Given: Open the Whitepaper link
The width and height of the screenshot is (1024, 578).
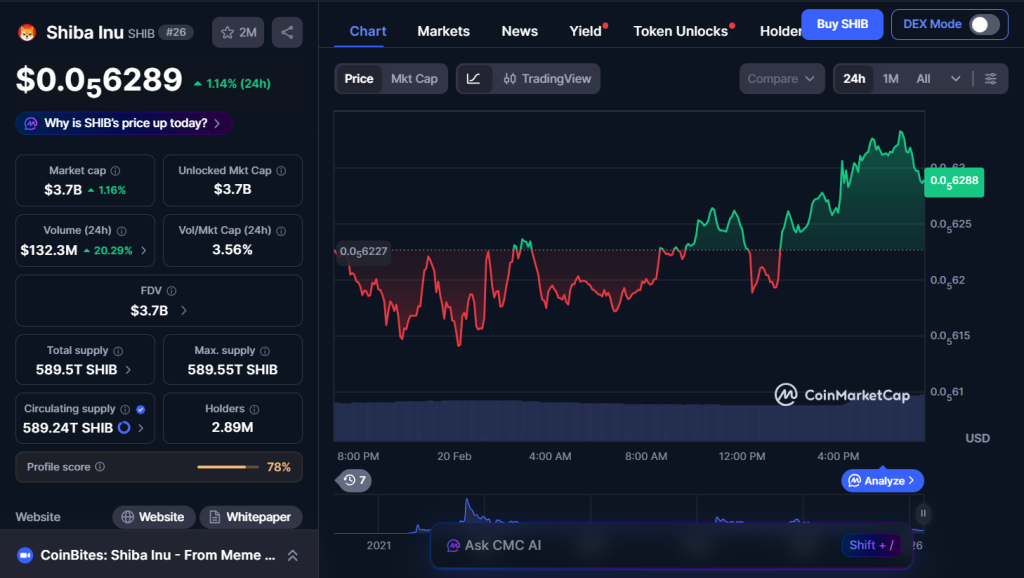Looking at the screenshot, I should [x=251, y=517].
